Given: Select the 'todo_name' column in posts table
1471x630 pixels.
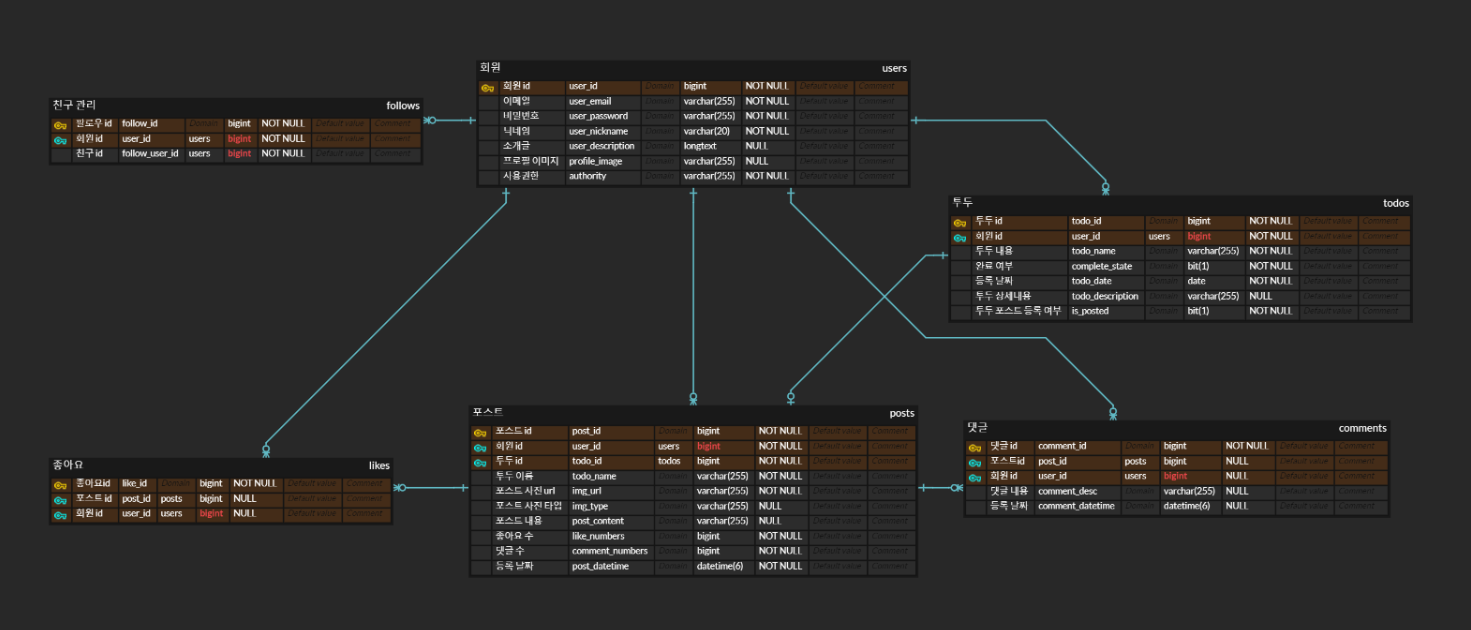Looking at the screenshot, I should [x=594, y=477].
